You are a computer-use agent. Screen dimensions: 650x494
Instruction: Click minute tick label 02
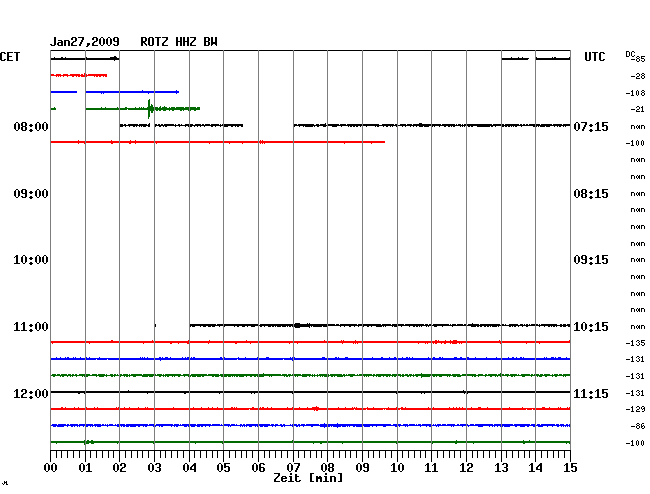click(x=119, y=467)
